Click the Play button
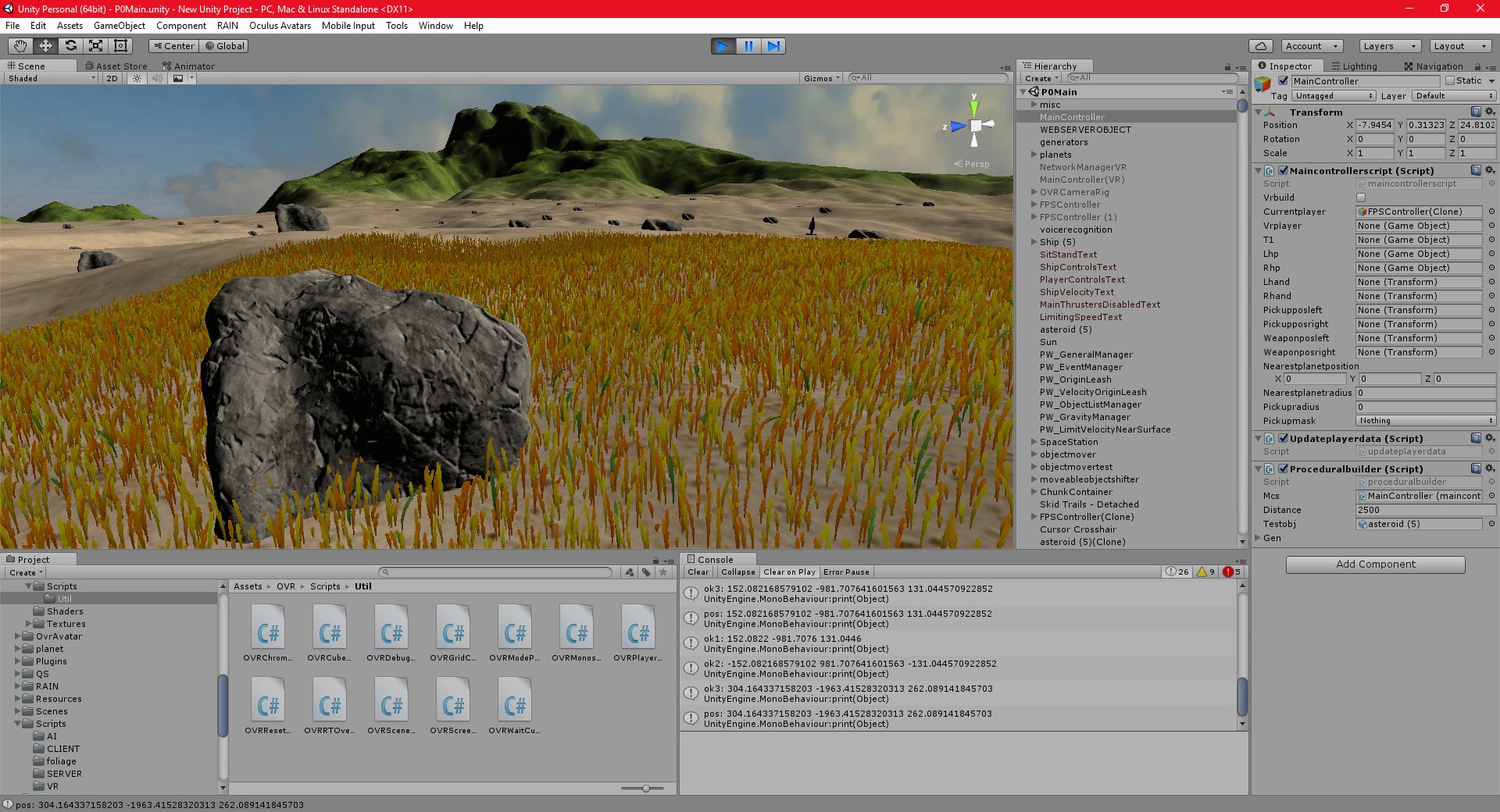The width and height of the screenshot is (1500, 812). pyautogui.click(x=723, y=46)
